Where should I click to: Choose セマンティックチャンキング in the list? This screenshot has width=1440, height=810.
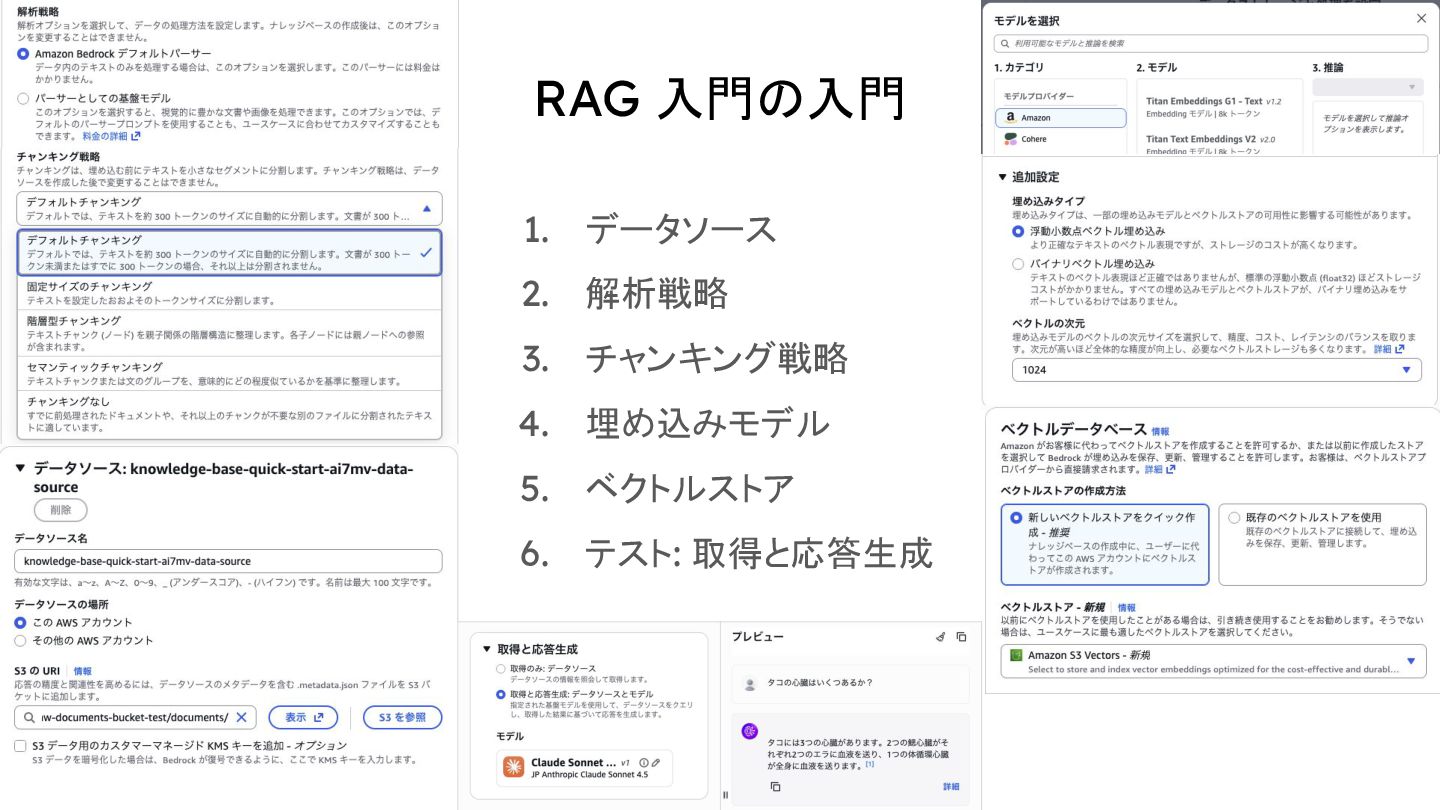(x=229, y=374)
